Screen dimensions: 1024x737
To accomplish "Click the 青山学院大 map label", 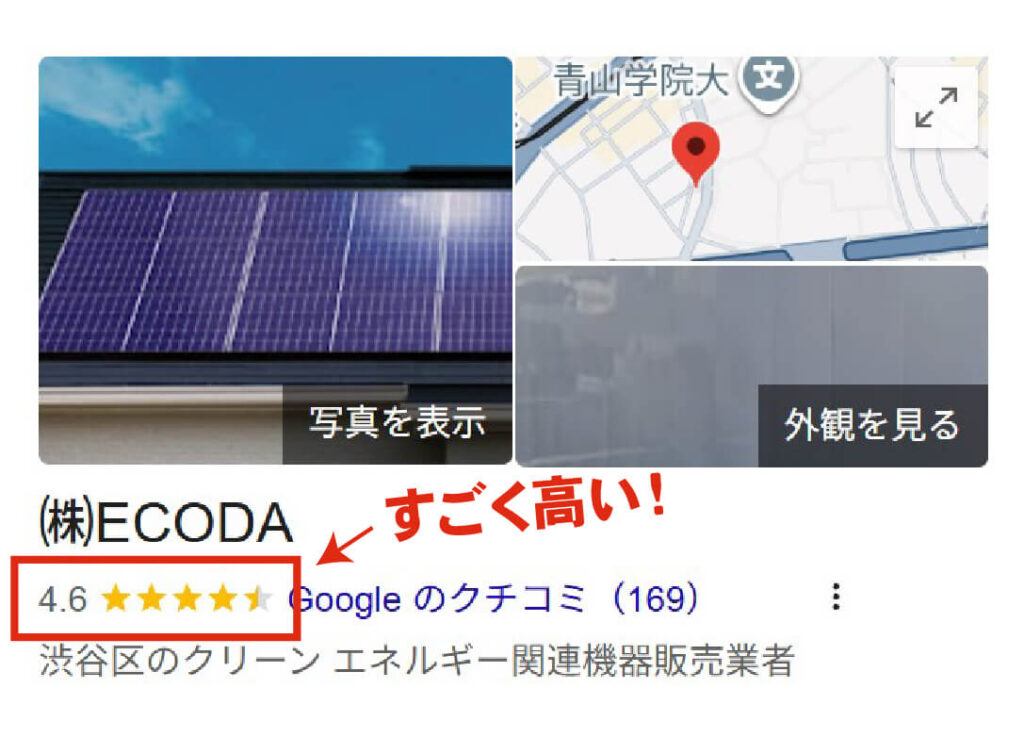I will tap(641, 81).
